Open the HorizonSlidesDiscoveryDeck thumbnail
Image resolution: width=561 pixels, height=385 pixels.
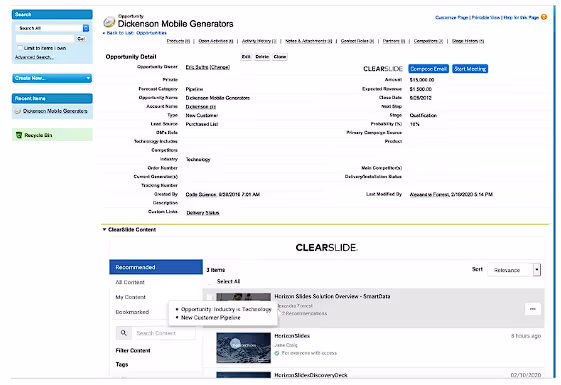pos(243,375)
